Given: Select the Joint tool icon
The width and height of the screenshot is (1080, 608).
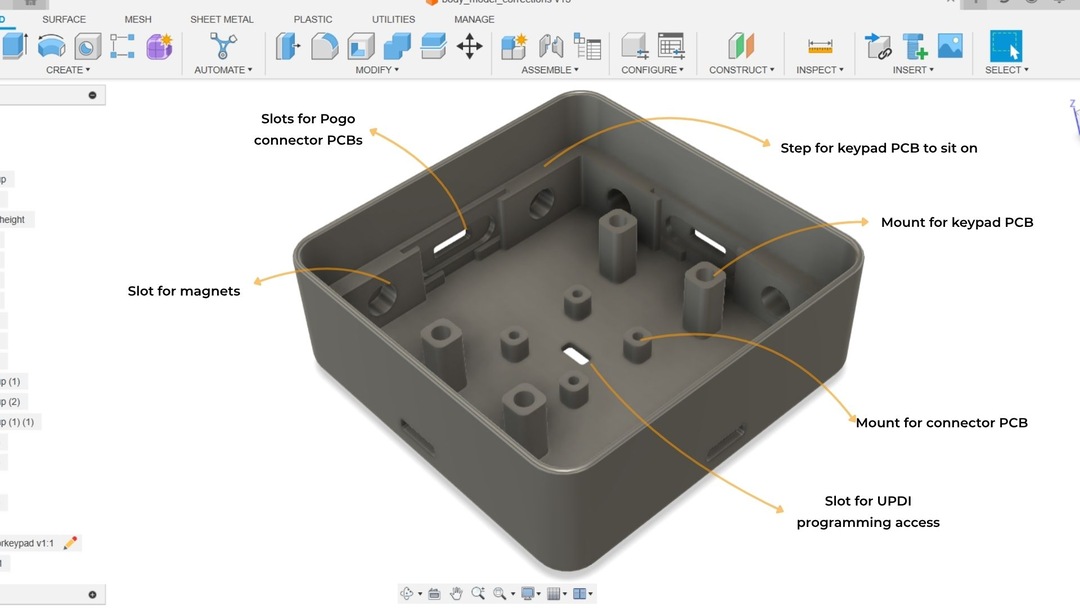Looking at the screenshot, I should 550,47.
